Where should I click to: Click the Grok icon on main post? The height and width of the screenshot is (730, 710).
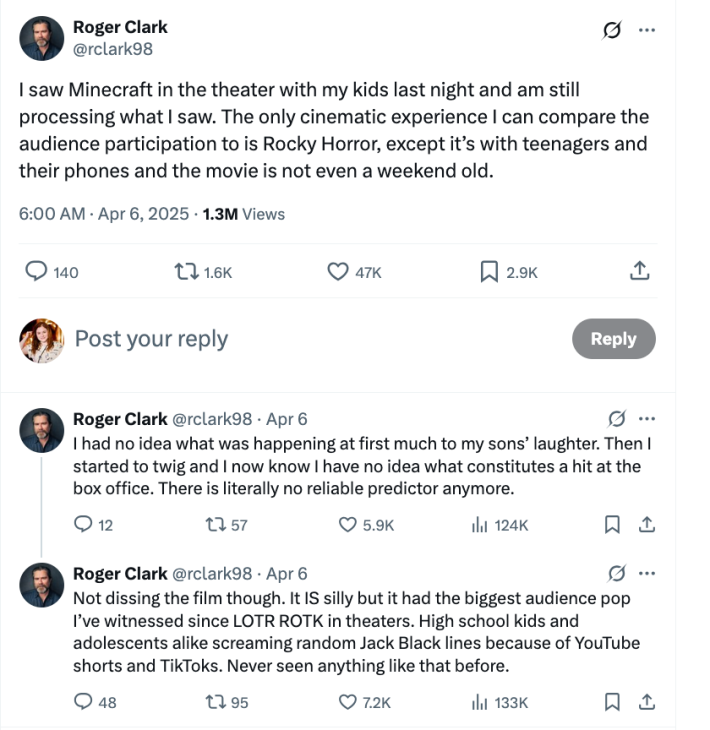[x=612, y=31]
